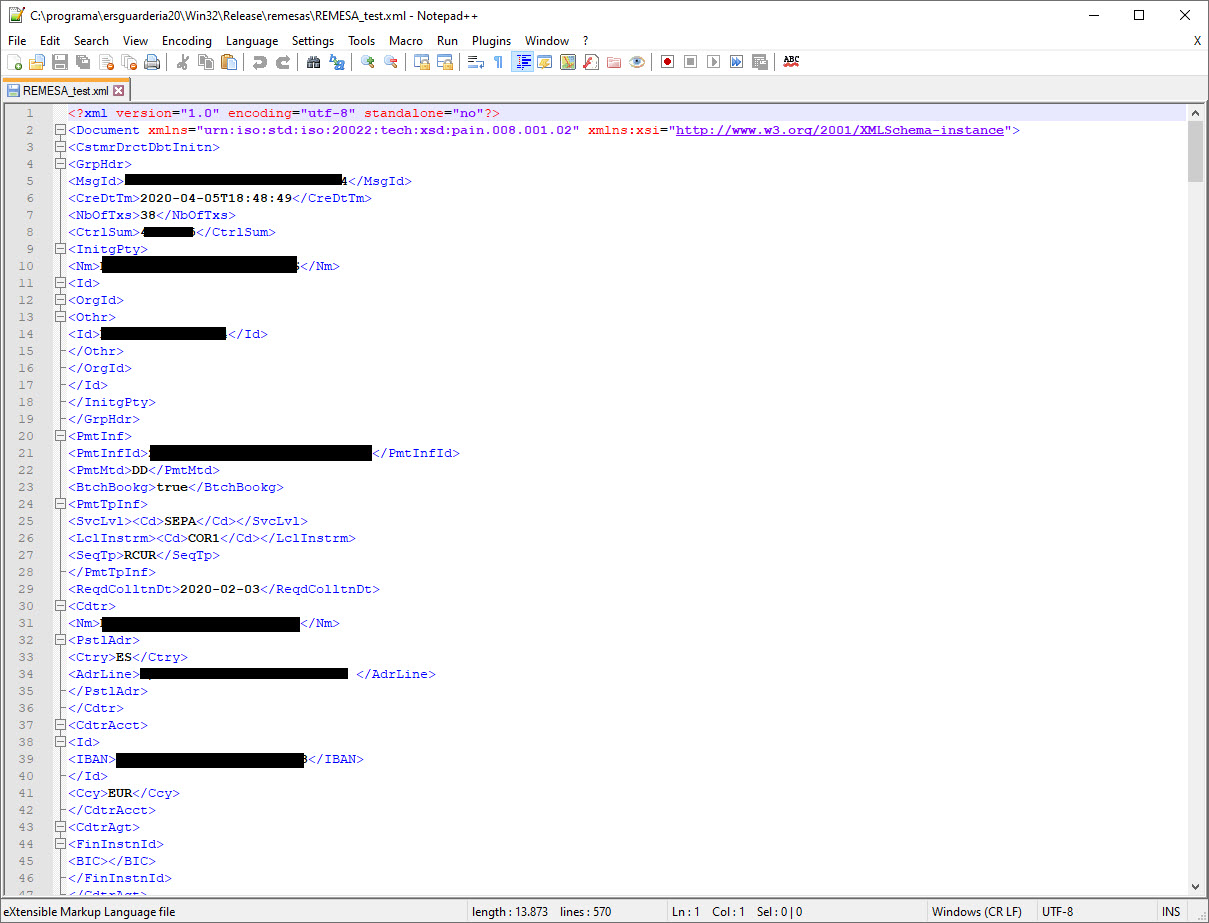This screenshot has height=923, width=1209.
Task: Open the File menu
Action: (17, 41)
